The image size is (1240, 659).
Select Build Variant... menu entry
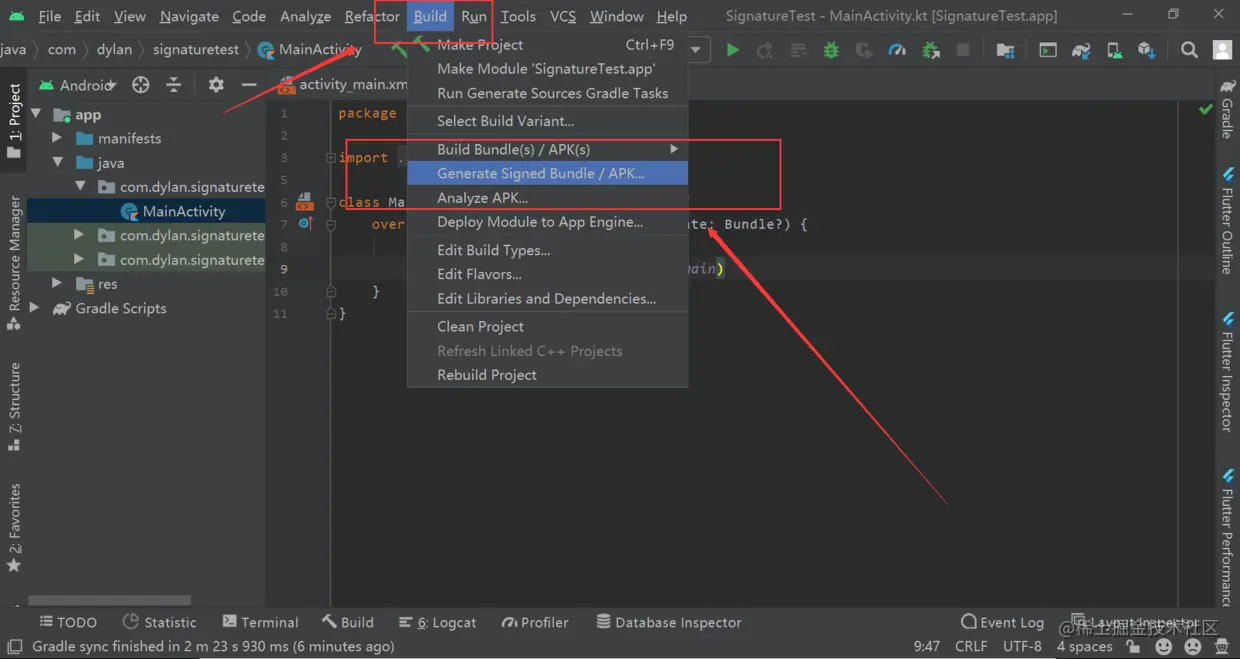point(548,121)
